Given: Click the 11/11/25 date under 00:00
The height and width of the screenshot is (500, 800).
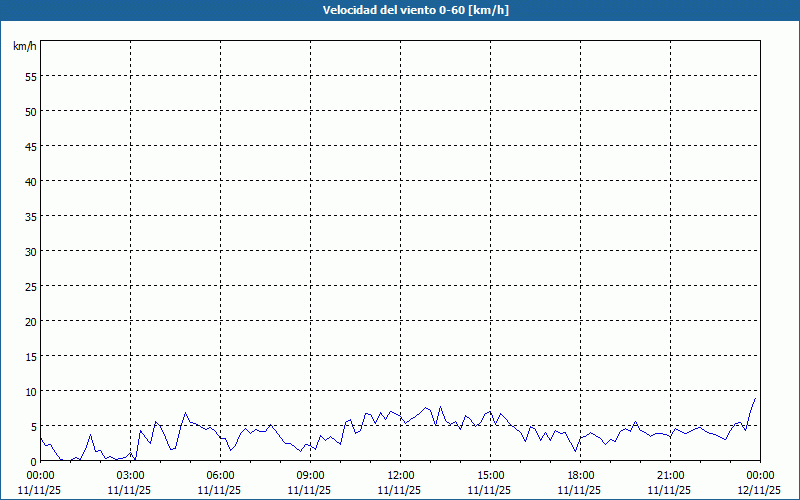Looking at the screenshot, I should click(40, 490).
